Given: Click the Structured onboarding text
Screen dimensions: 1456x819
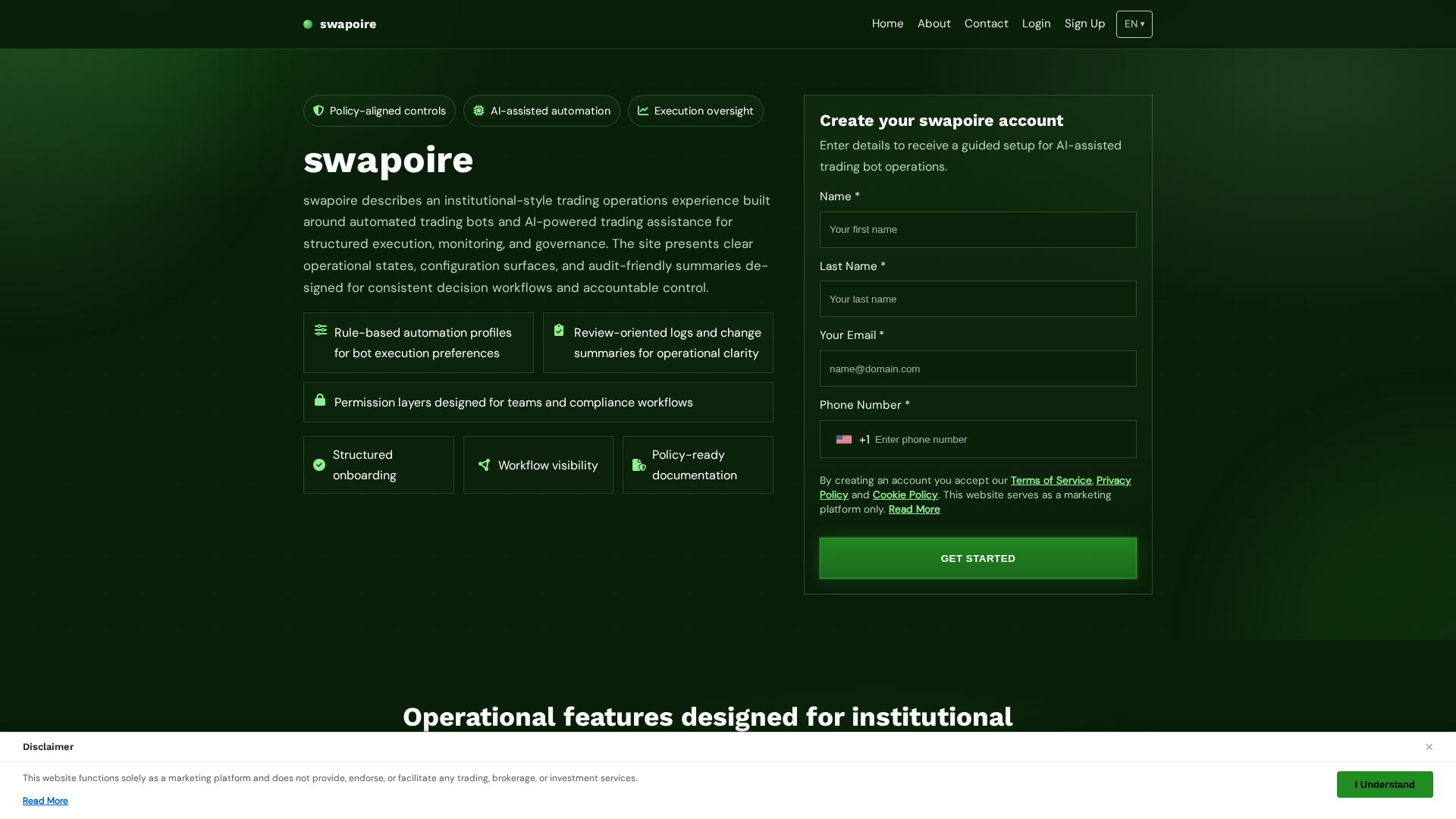Looking at the screenshot, I should click(x=365, y=465).
